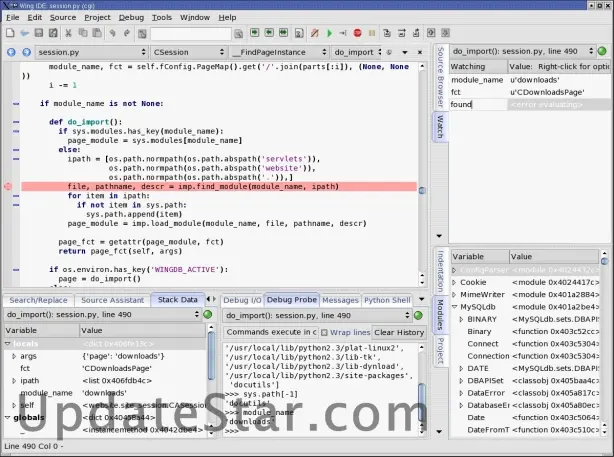
Task: Click the redo arrow icon
Action: point(126,33)
